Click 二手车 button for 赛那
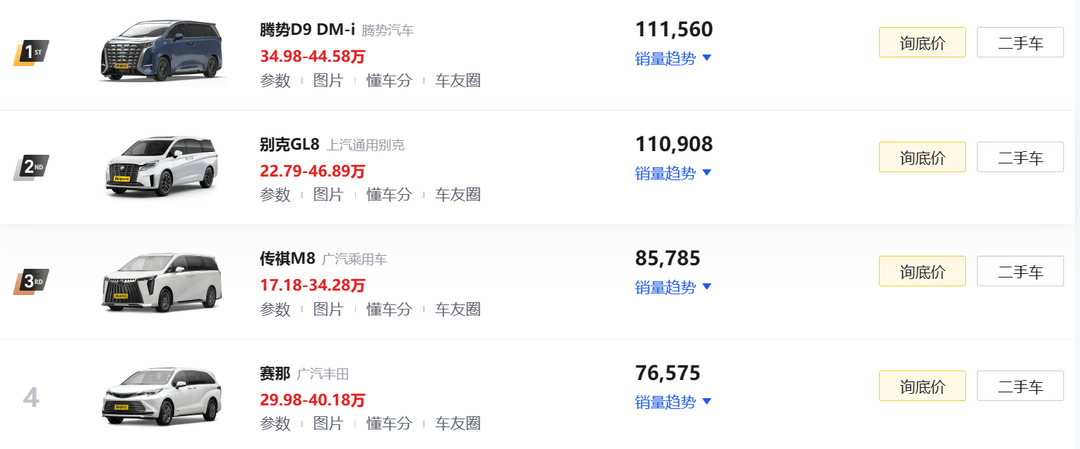 tap(1020, 386)
